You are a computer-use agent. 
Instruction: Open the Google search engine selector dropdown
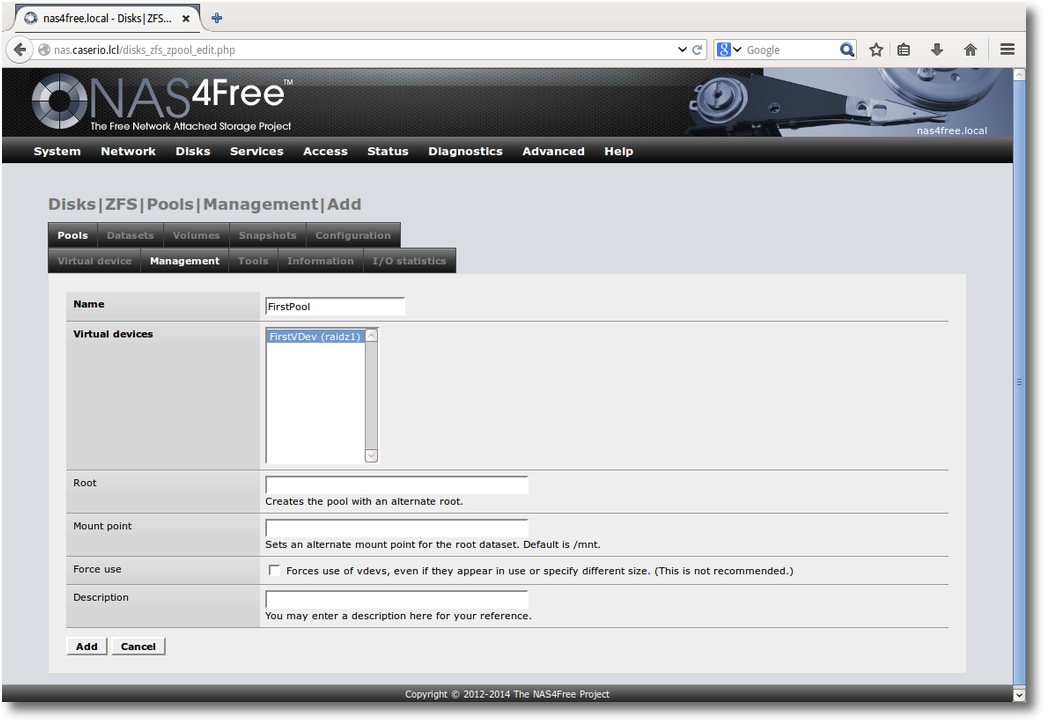tap(729, 49)
